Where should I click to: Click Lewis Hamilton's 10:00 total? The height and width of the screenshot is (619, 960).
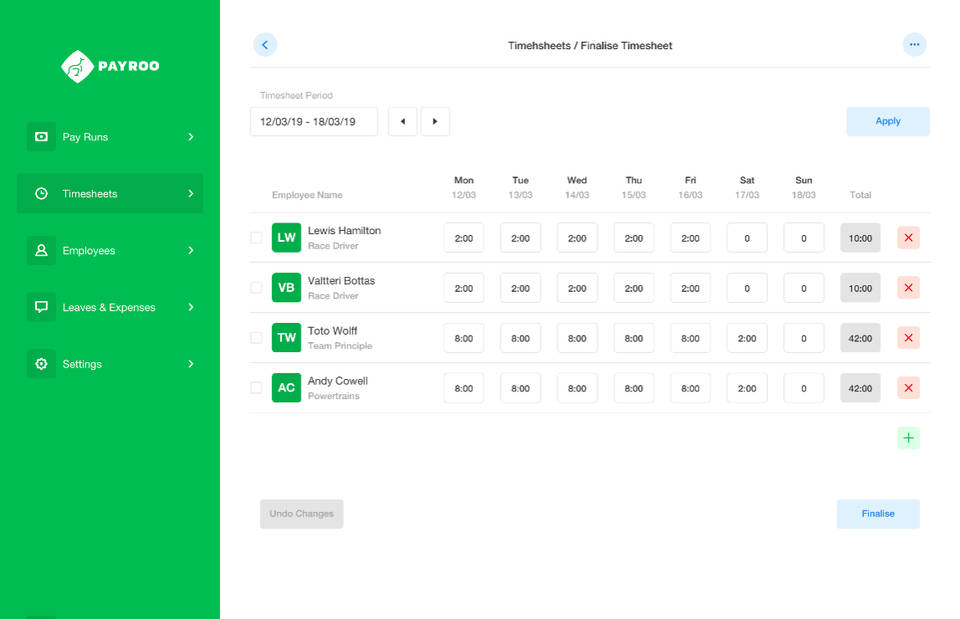860,238
